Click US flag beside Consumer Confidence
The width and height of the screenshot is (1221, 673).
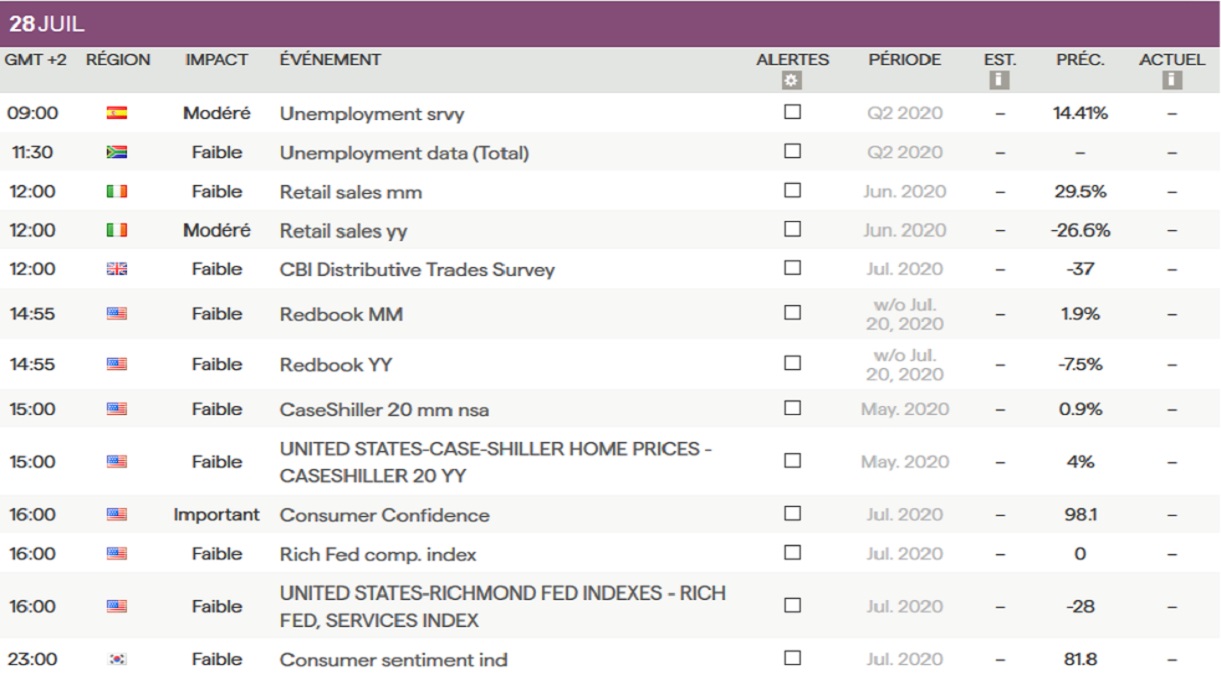[x=117, y=515]
